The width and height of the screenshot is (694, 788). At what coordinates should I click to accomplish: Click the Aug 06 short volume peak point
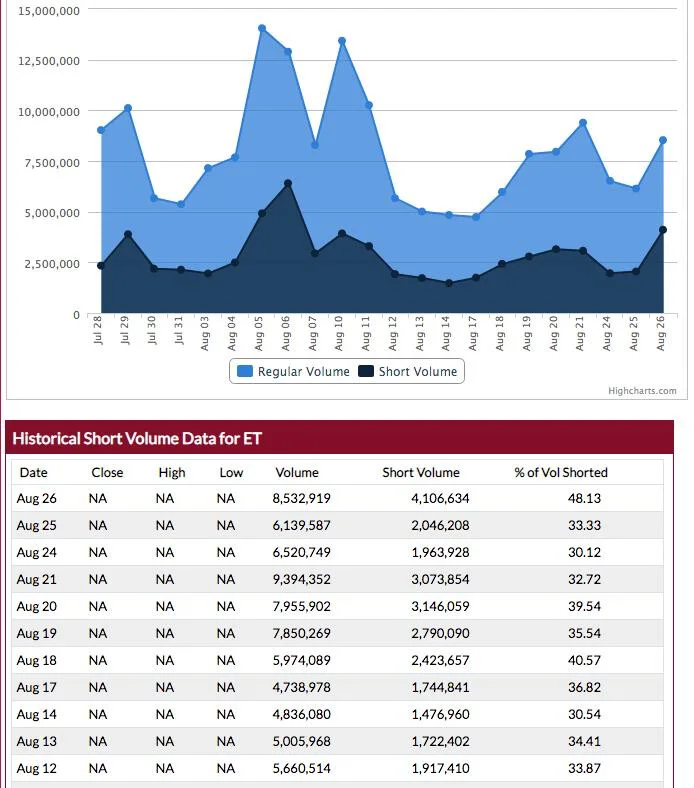[288, 183]
